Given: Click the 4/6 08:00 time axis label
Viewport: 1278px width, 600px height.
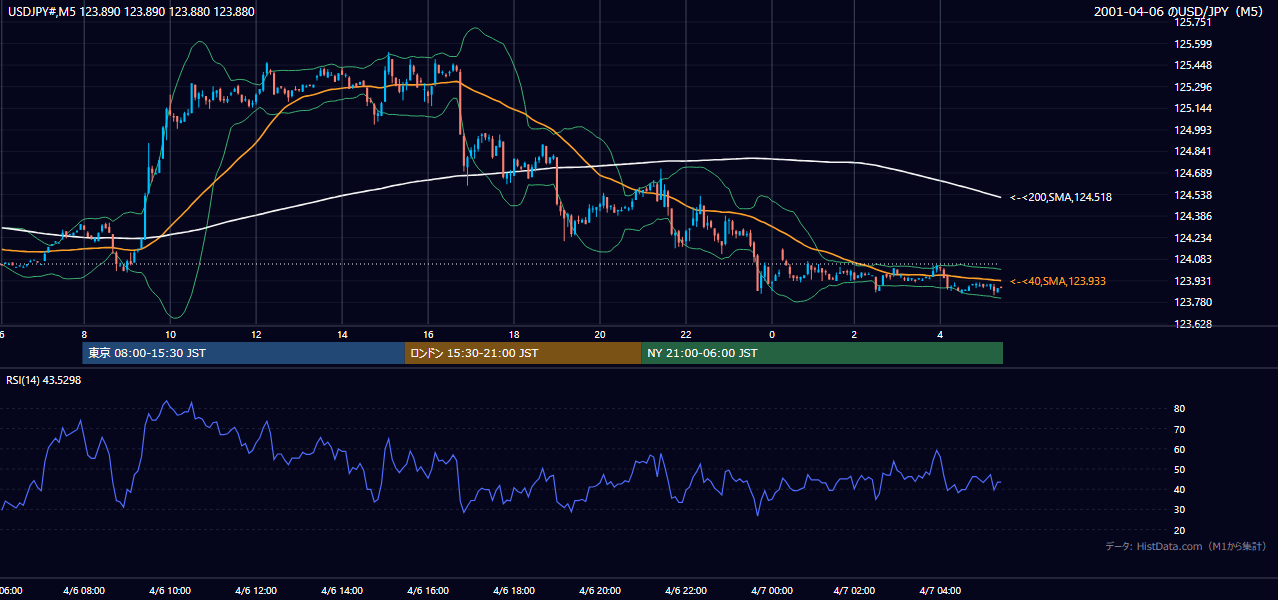Looking at the screenshot, I should pos(85,591).
